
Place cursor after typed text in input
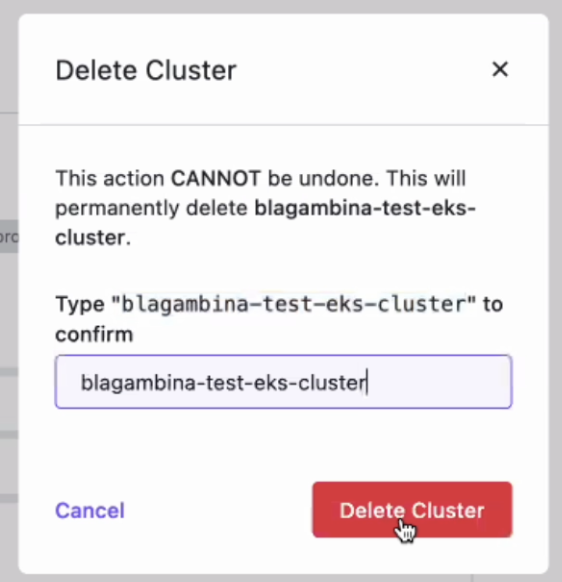367,383
